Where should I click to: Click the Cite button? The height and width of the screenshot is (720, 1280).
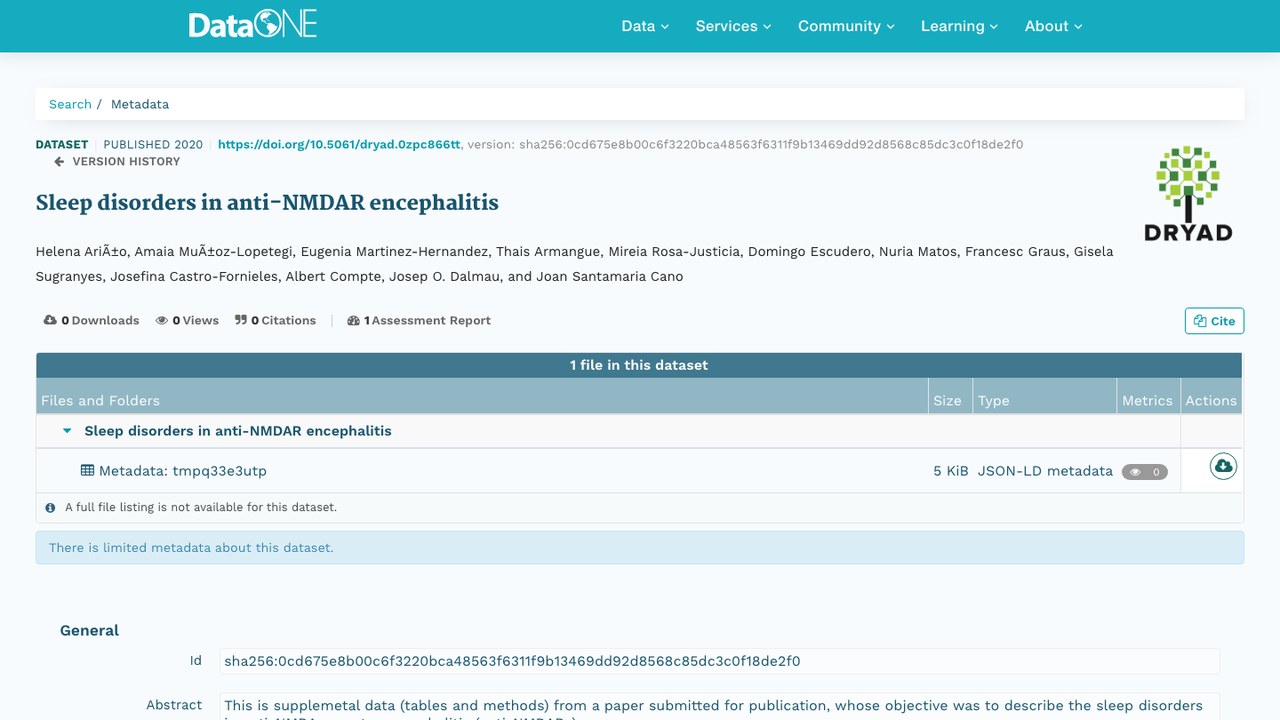(1214, 320)
